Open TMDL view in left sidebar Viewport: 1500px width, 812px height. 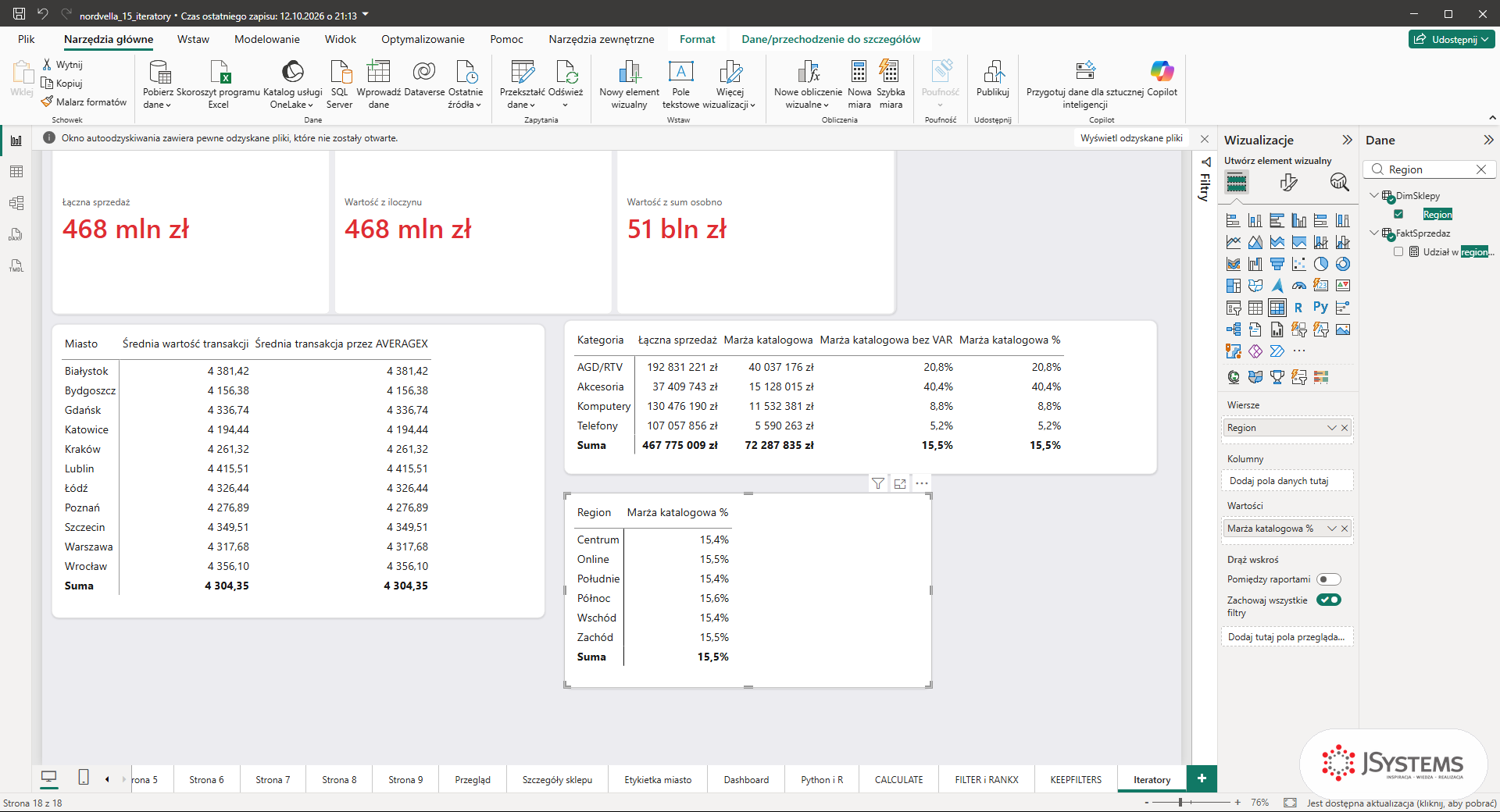click(x=16, y=266)
